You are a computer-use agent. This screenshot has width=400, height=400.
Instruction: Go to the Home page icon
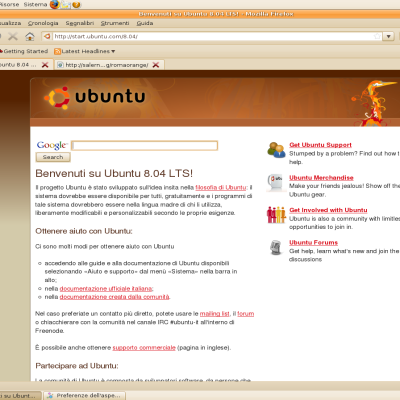click(x=30, y=36)
